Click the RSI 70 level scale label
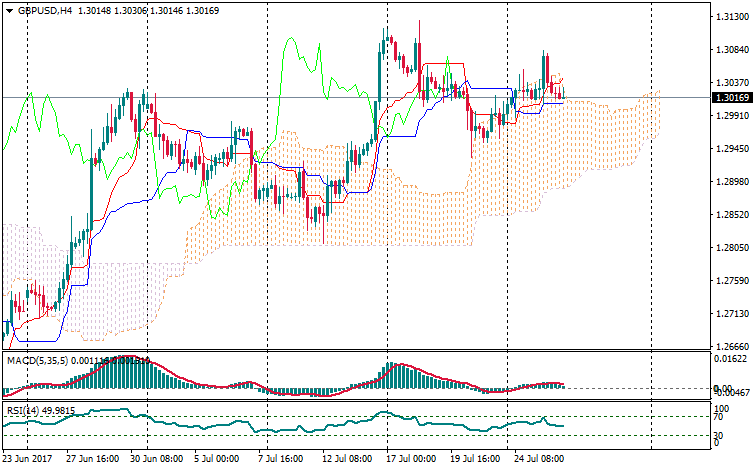This screenshot has width=753, height=470. coord(719,417)
